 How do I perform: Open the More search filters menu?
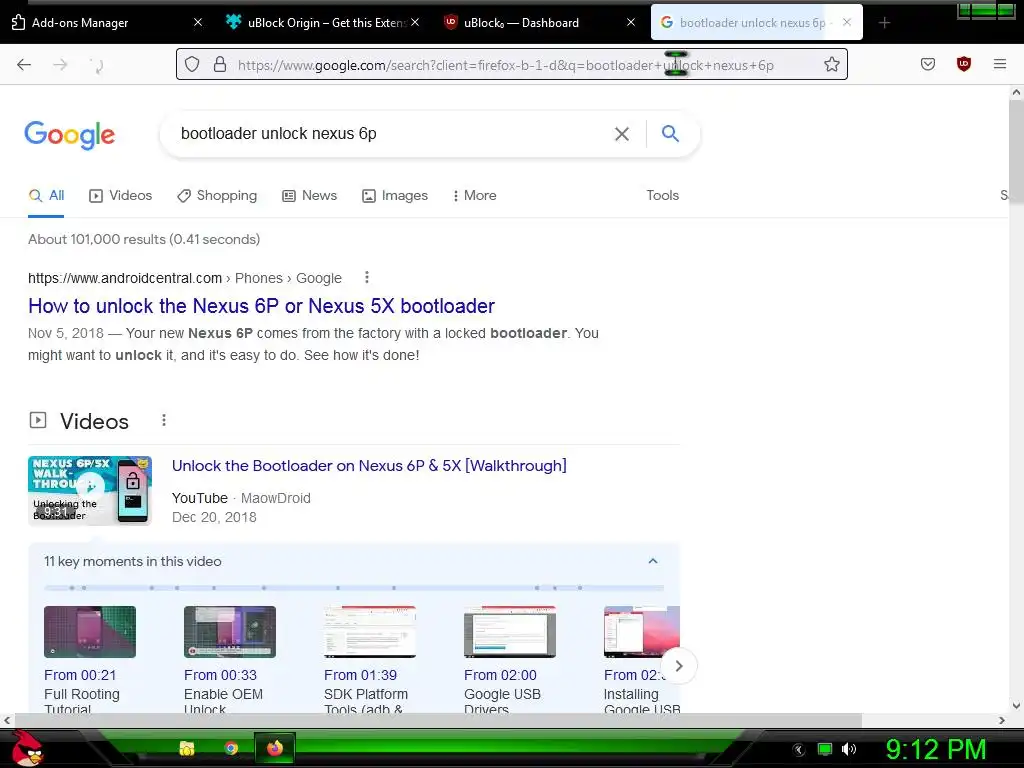[x=475, y=195]
